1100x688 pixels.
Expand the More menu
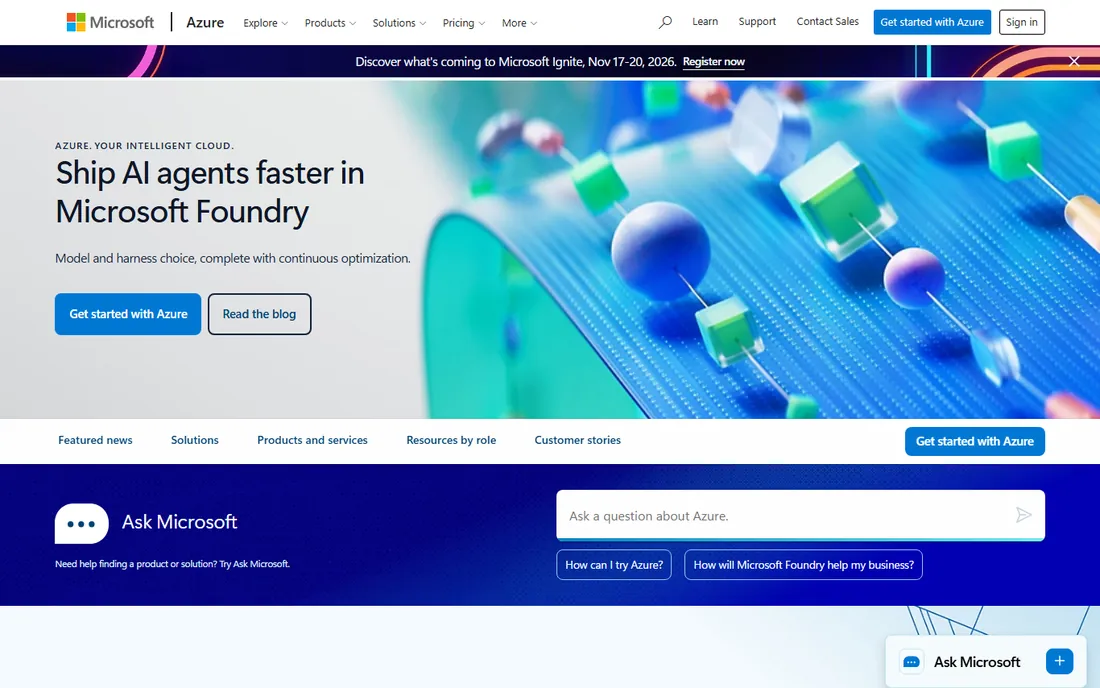(x=519, y=23)
